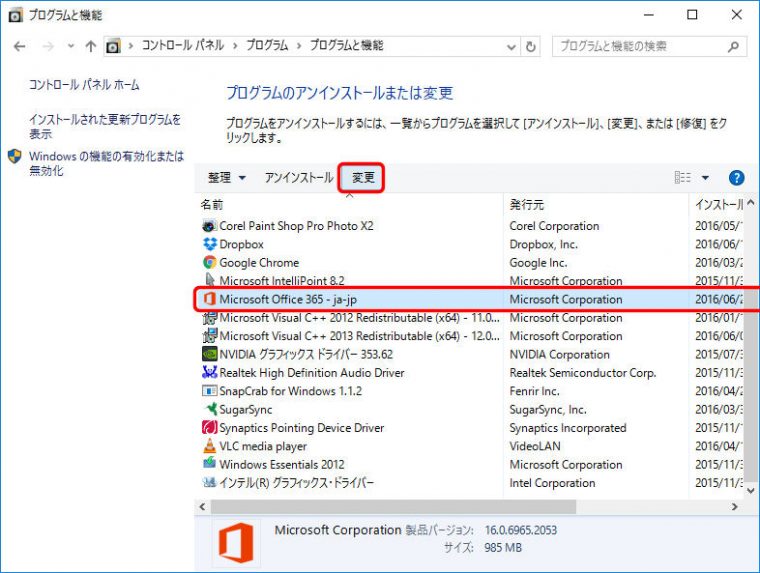The width and height of the screenshot is (760, 573).
Task: Click the Intel graphics driver icon
Action: click(x=209, y=482)
